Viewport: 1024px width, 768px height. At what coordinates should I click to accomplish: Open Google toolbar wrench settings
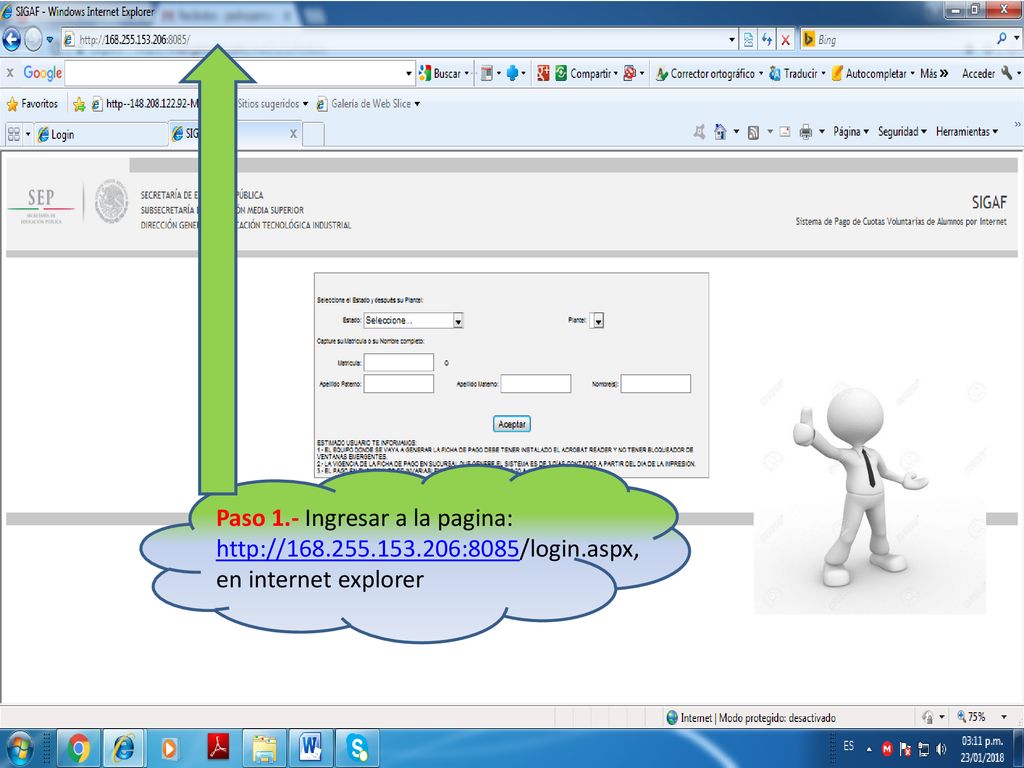pyautogui.click(x=1006, y=73)
